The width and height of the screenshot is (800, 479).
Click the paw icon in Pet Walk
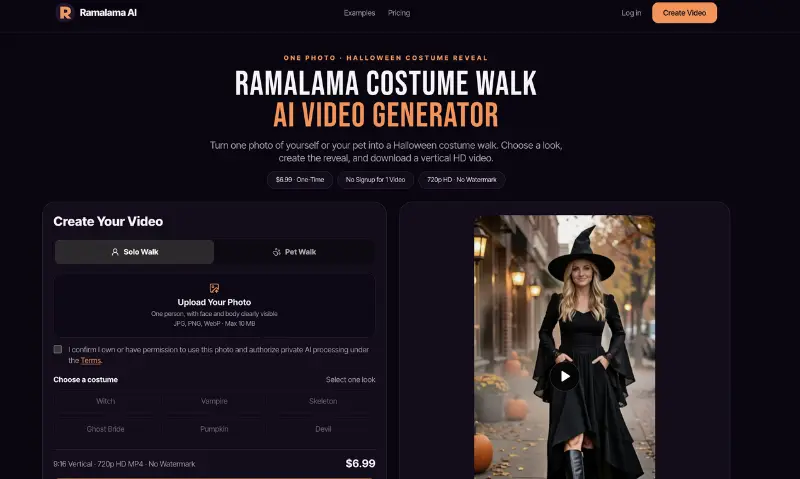[x=277, y=252]
